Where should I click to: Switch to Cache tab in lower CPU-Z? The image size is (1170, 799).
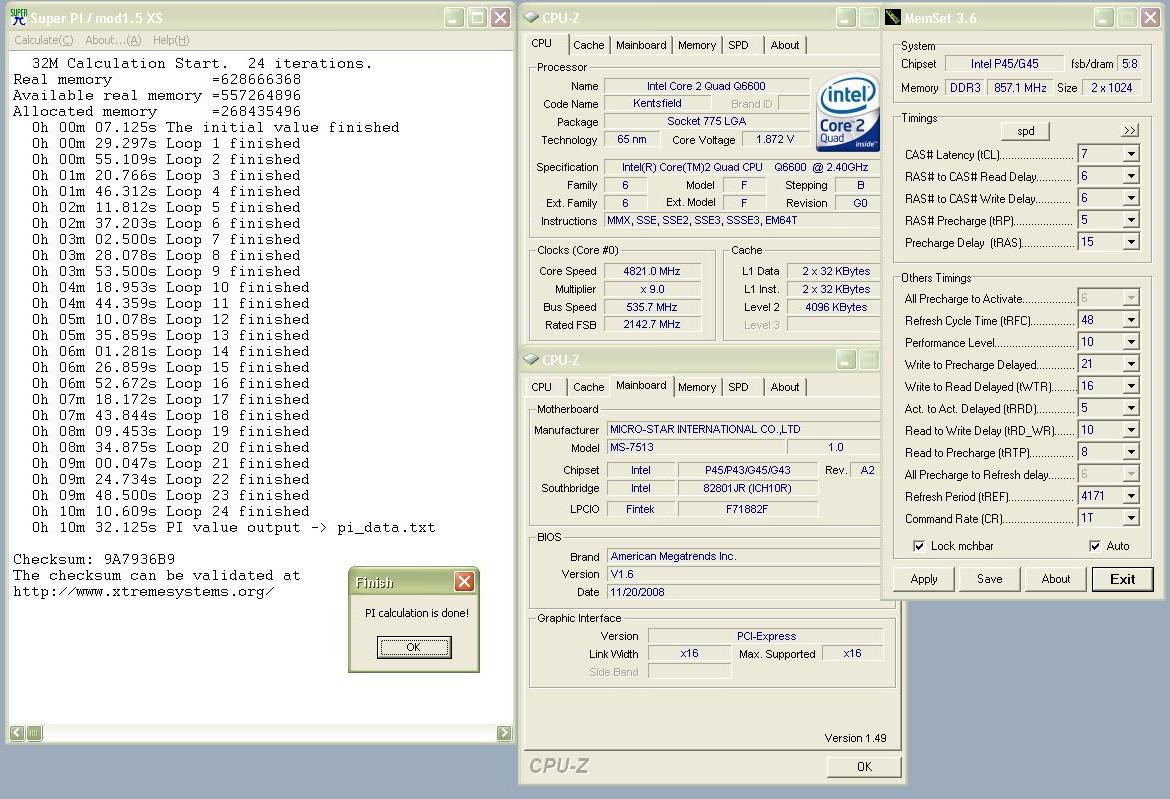(589, 387)
